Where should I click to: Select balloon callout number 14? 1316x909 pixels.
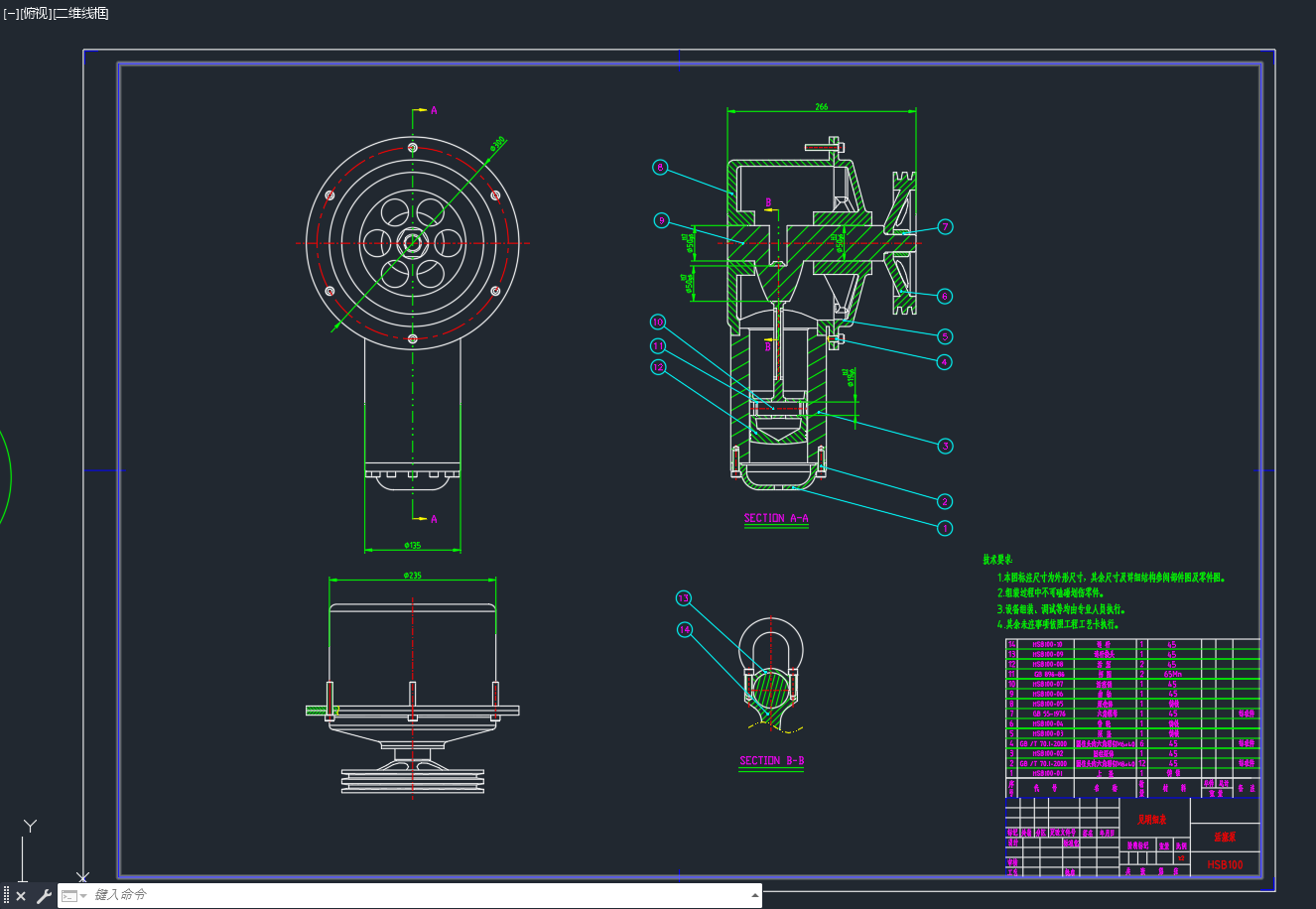[x=684, y=629]
